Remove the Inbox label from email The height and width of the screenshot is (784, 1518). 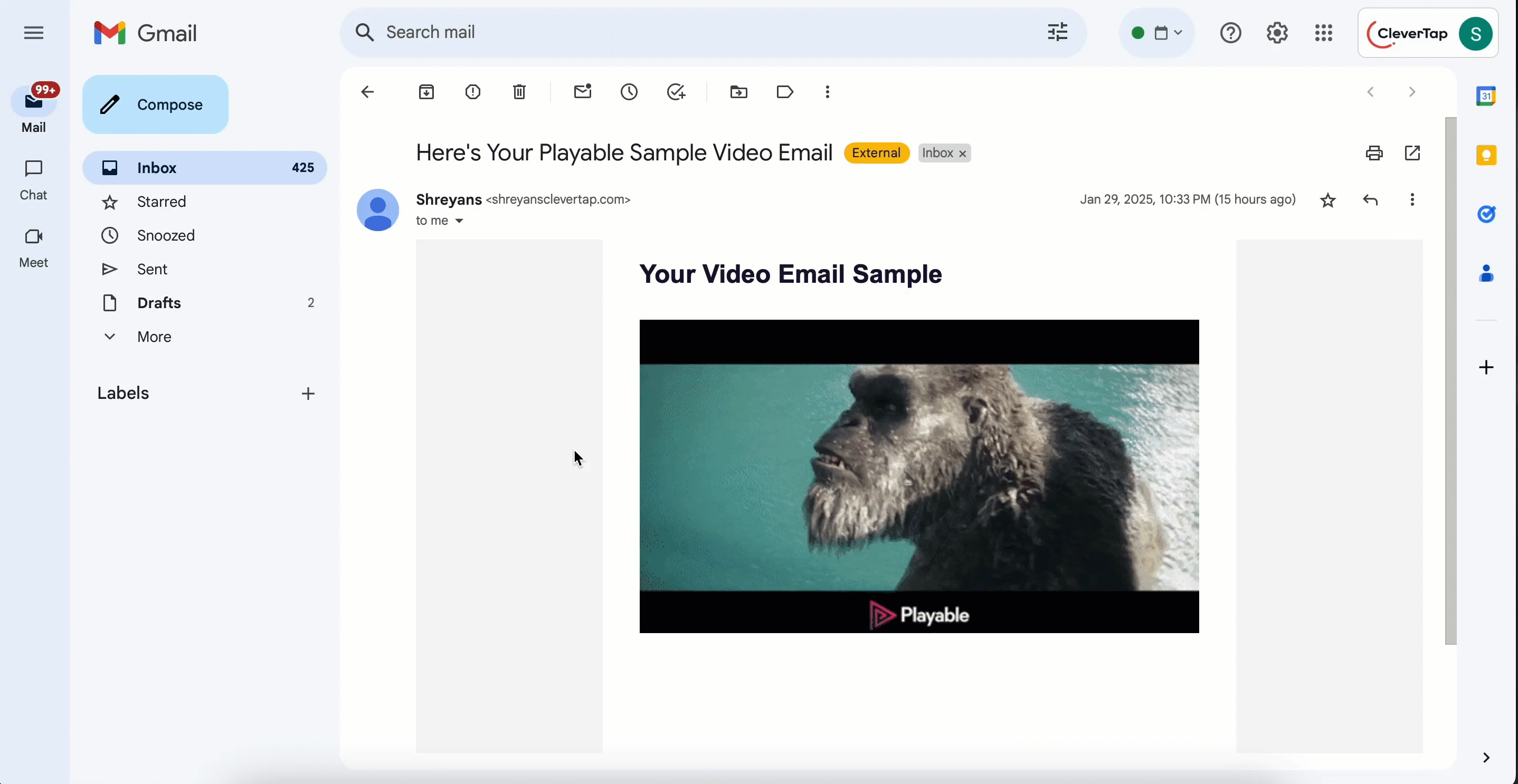point(962,154)
